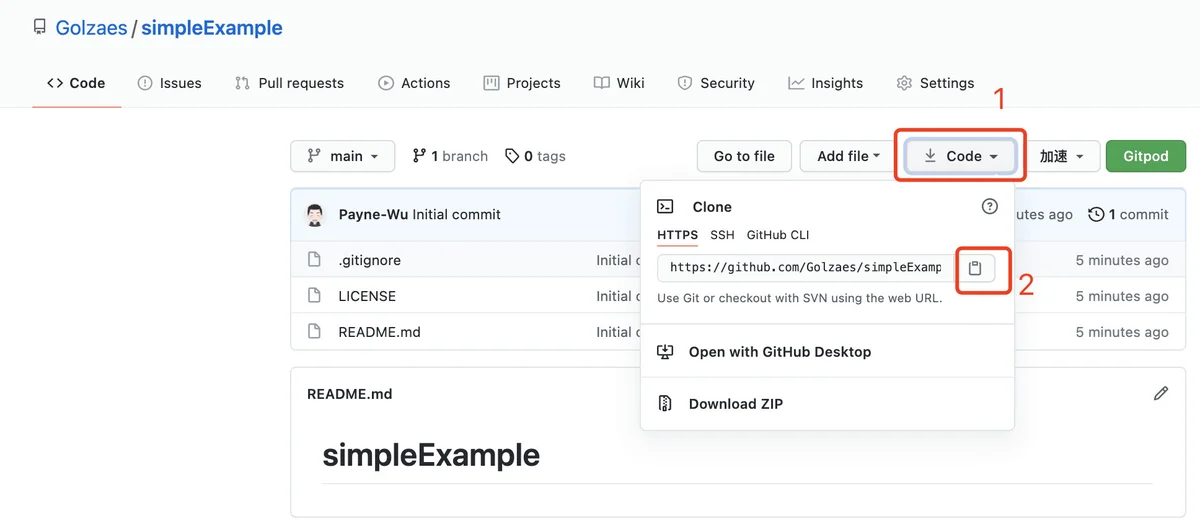This screenshot has height=524, width=1200.
Task: Open the Pull requests tab
Action: [x=289, y=83]
